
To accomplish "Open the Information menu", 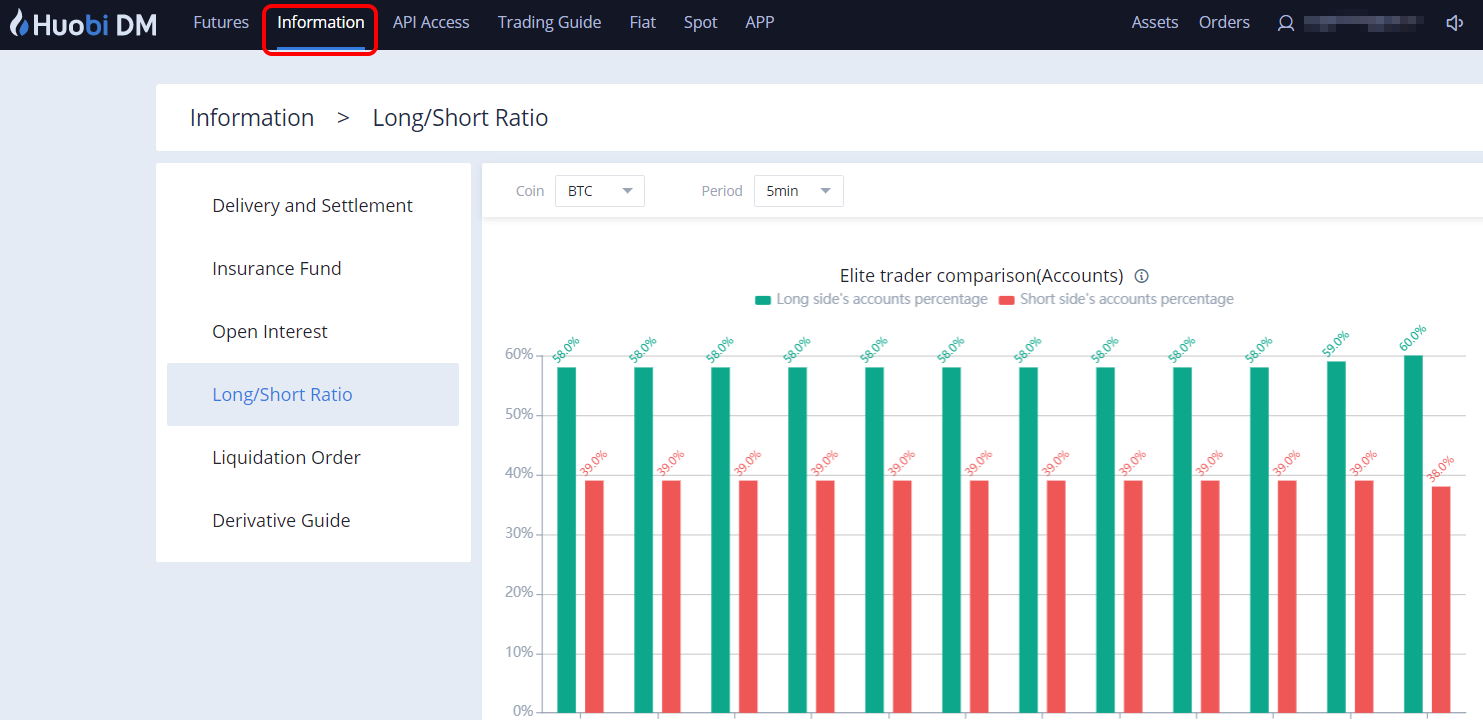I will [321, 22].
